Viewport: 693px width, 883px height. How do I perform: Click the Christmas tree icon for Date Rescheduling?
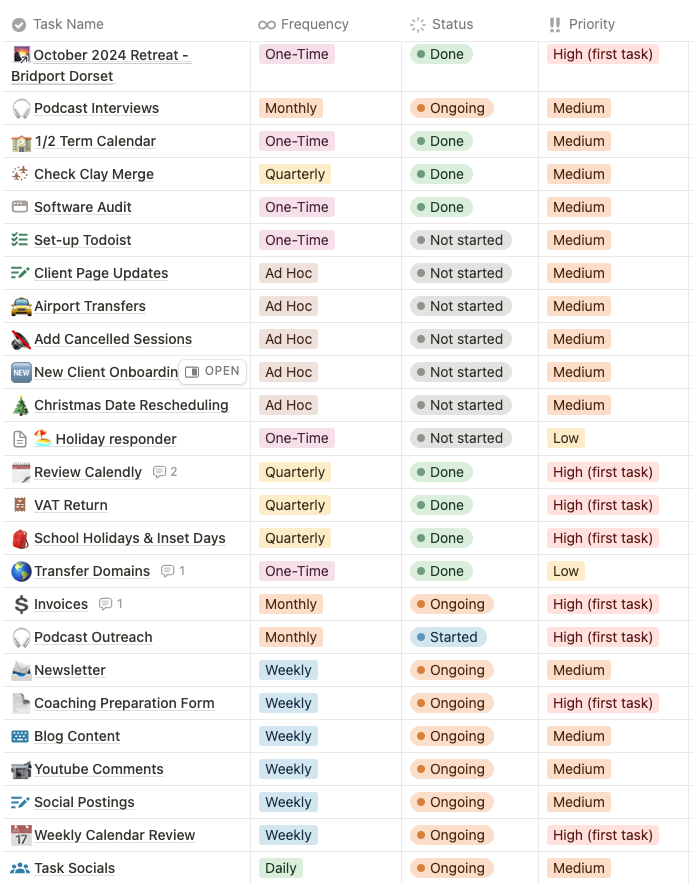click(x=21, y=405)
